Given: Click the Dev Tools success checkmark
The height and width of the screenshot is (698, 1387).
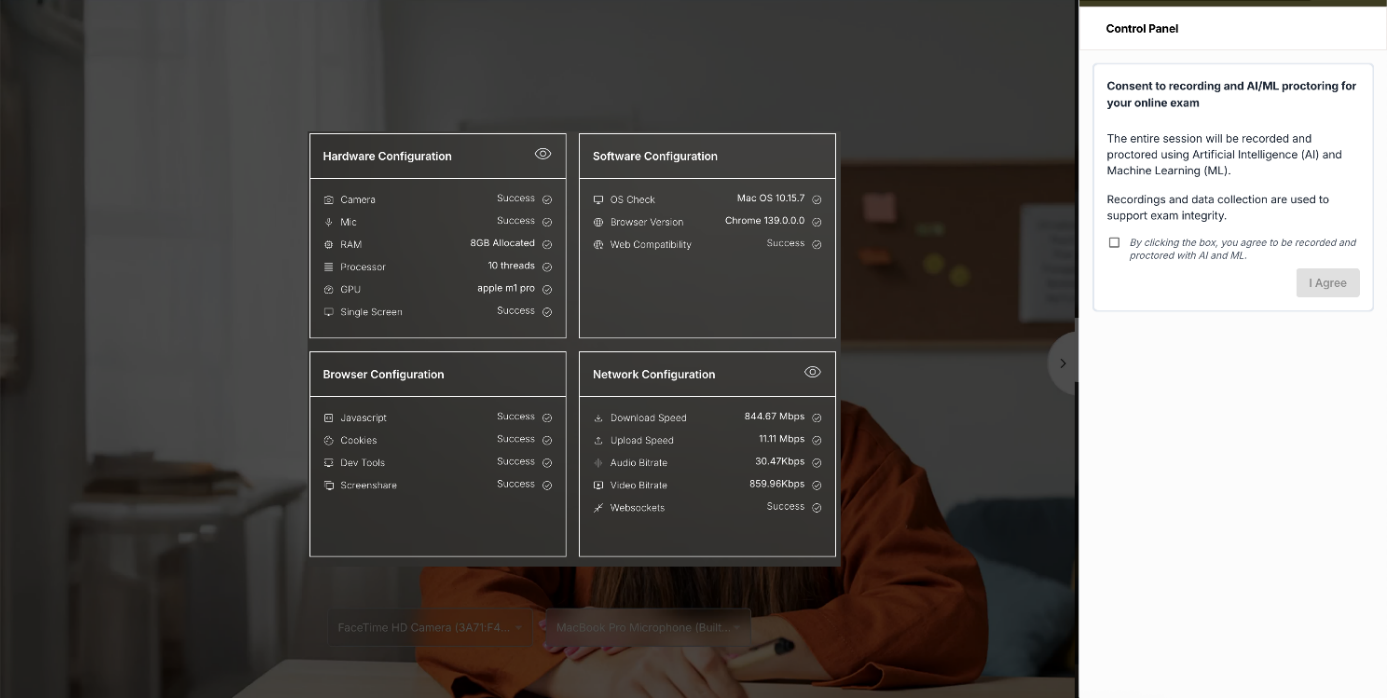Looking at the screenshot, I should click(547, 463).
